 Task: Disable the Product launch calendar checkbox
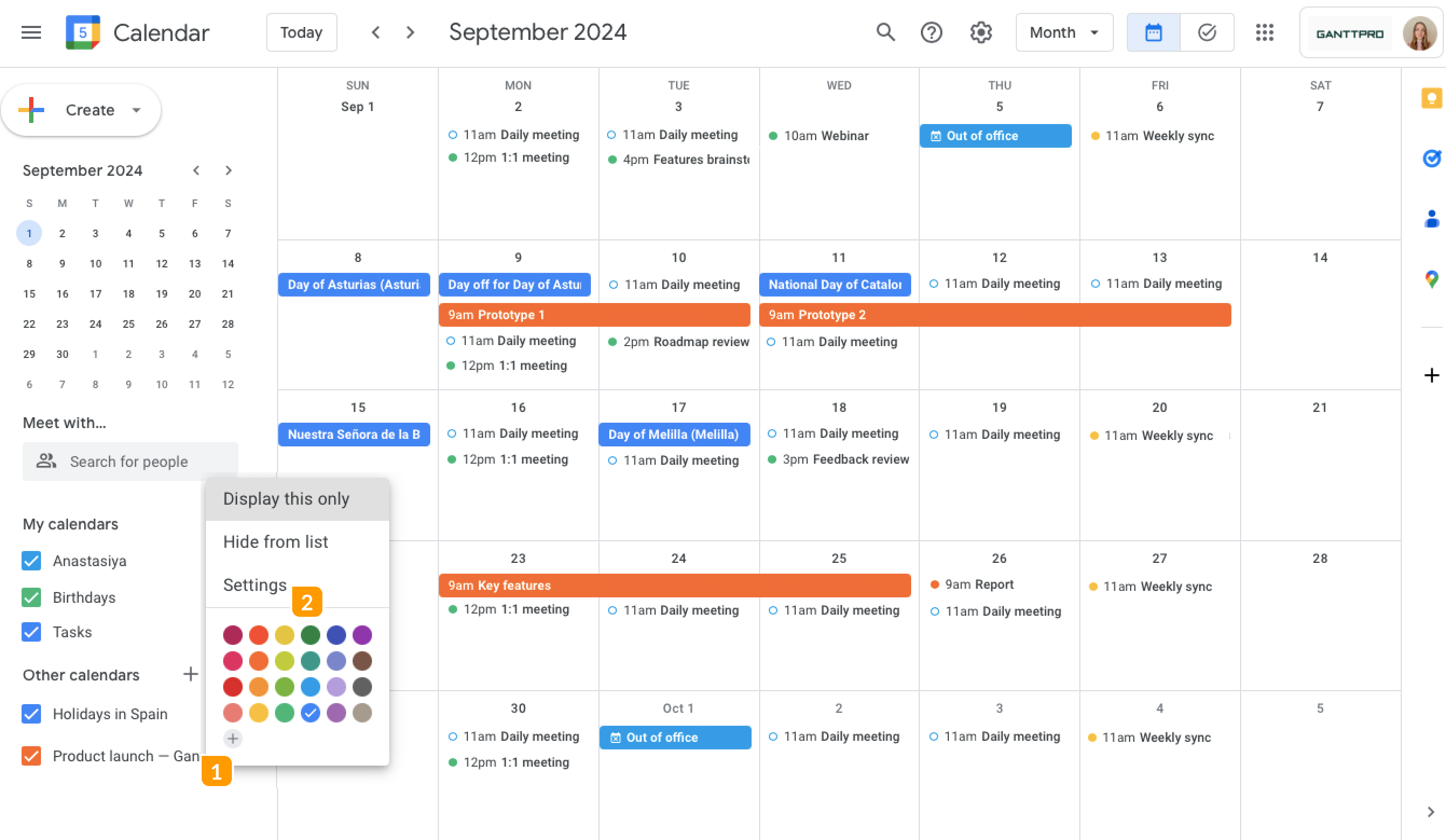[32, 756]
